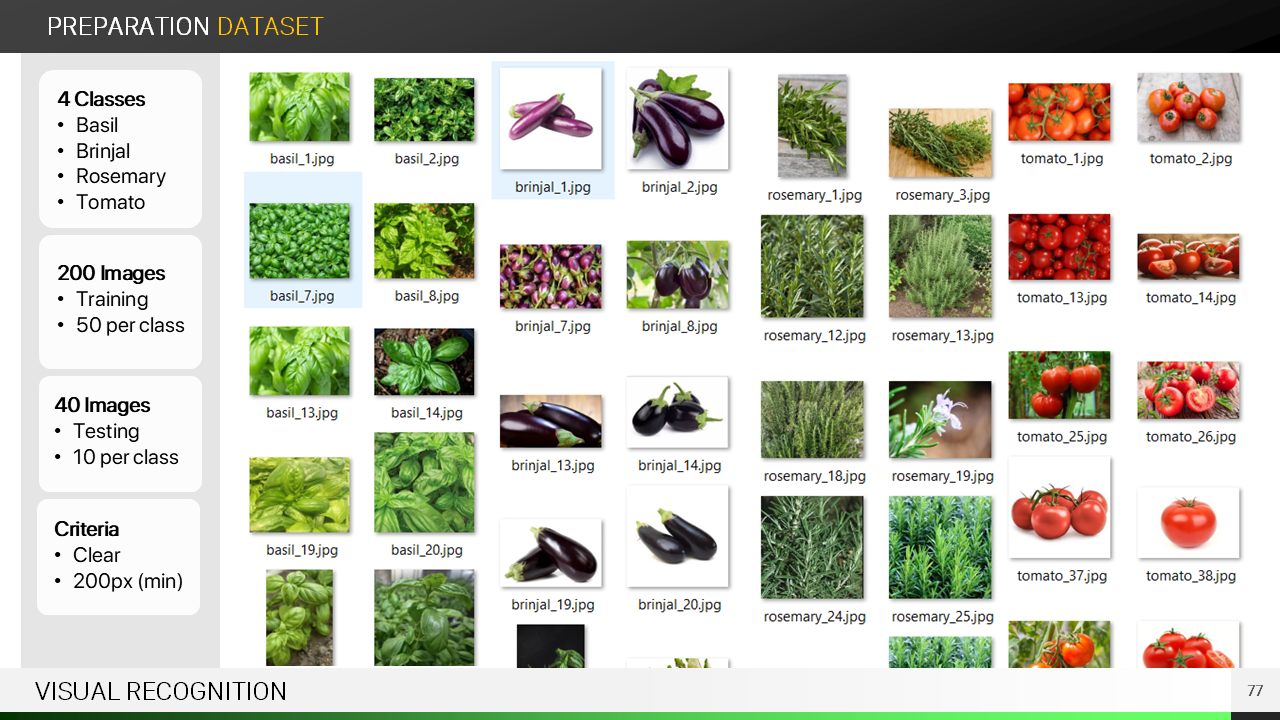This screenshot has height=720, width=1280.
Task: Select the rosemary_19.jpg flower thumbnail
Action: click(x=940, y=419)
